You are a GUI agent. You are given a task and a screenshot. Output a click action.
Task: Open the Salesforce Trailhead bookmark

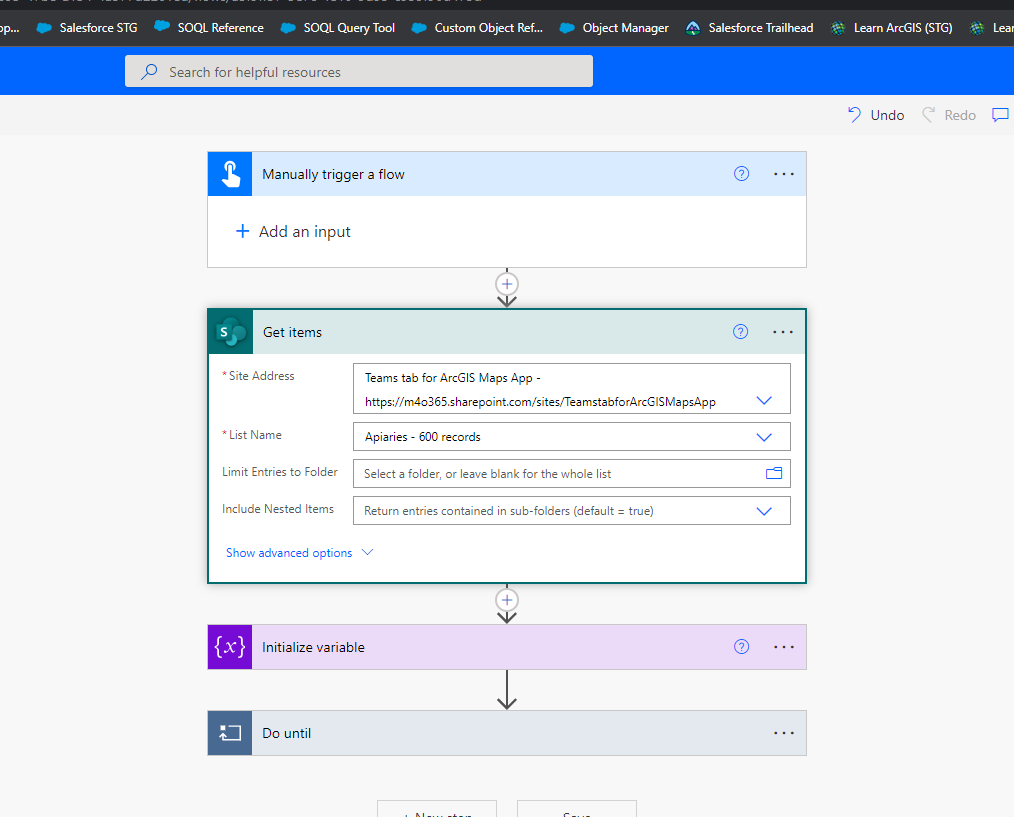click(750, 28)
